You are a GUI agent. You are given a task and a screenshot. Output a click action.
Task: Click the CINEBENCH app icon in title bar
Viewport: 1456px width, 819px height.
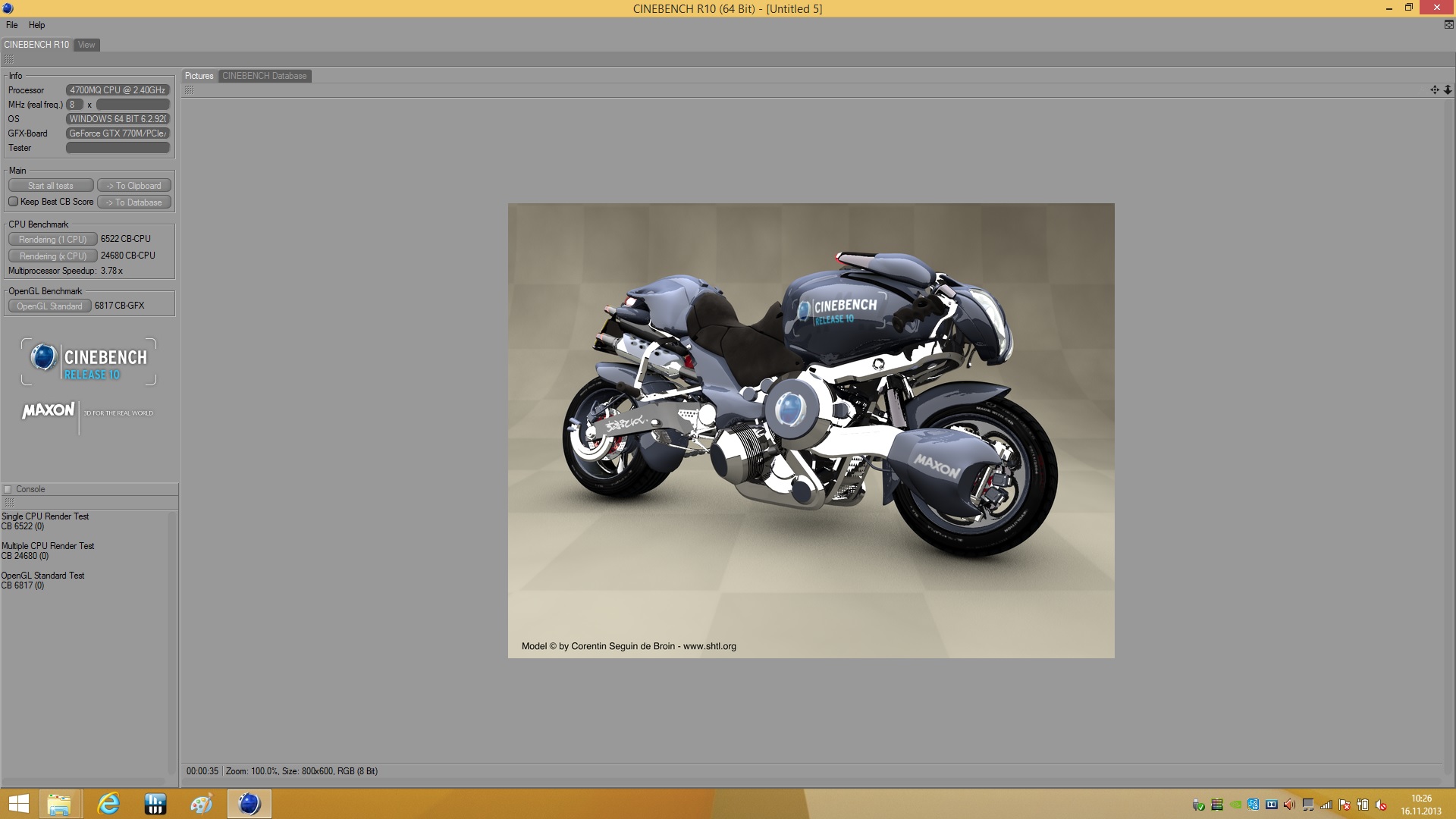click(x=8, y=8)
